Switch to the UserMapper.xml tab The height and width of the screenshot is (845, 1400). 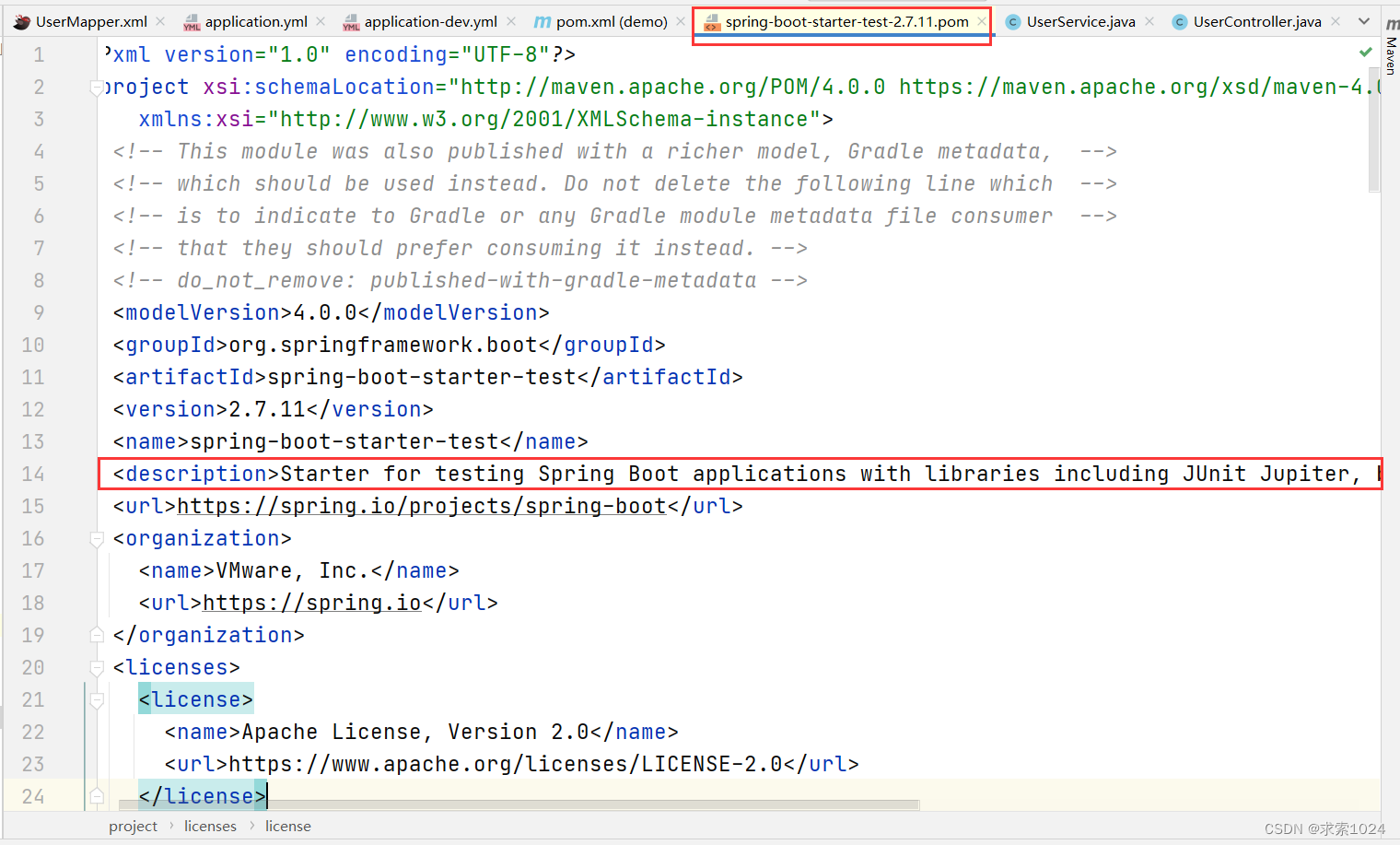point(91,21)
